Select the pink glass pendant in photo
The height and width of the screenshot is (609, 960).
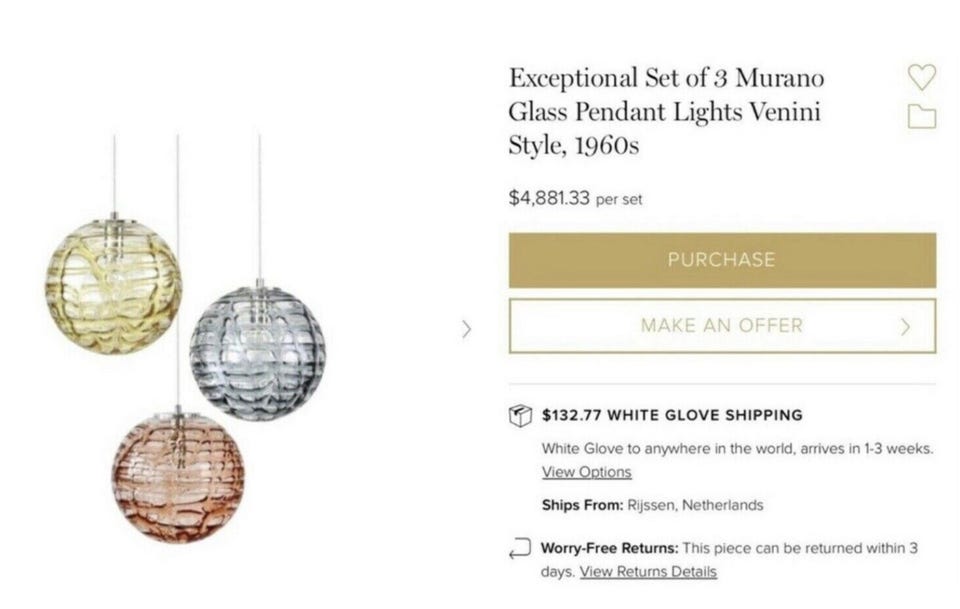(178, 476)
